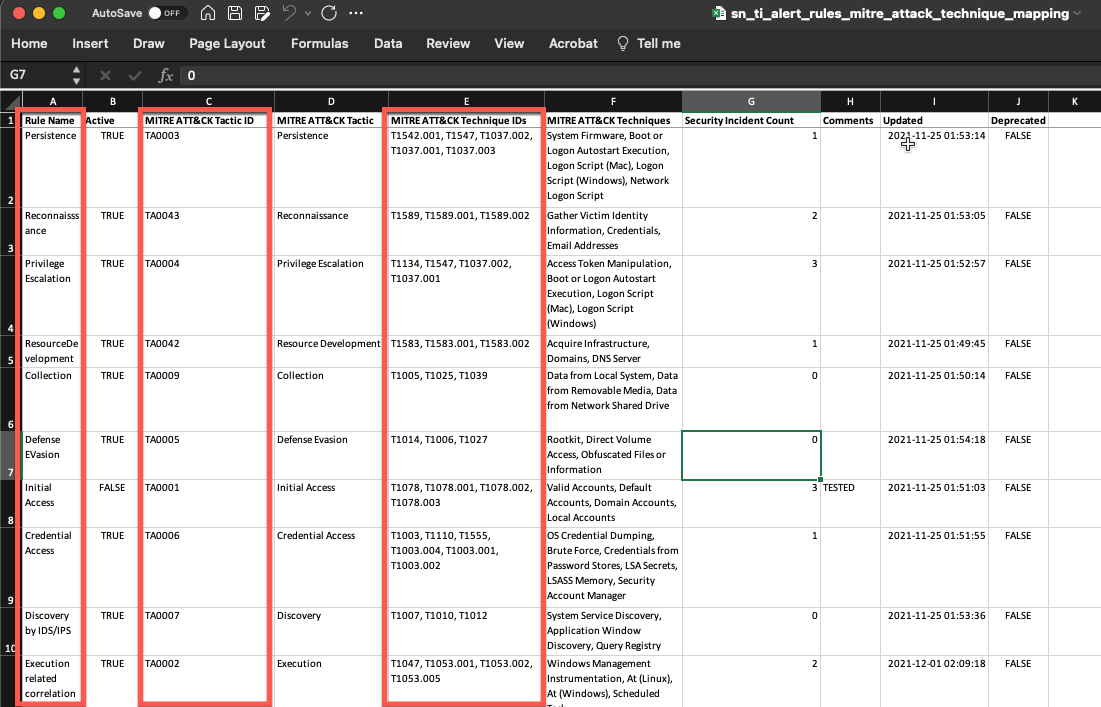This screenshot has width=1101, height=707.
Task: Select column A header
Action: 53,102
